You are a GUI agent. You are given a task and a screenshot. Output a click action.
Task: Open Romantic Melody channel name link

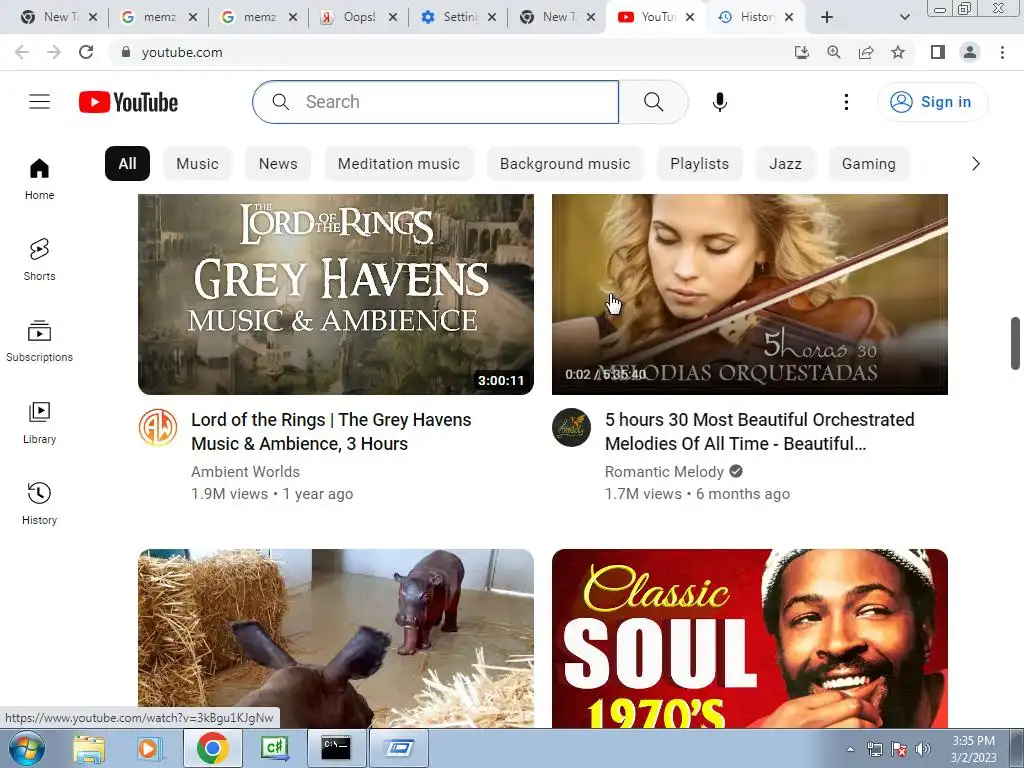click(x=664, y=472)
